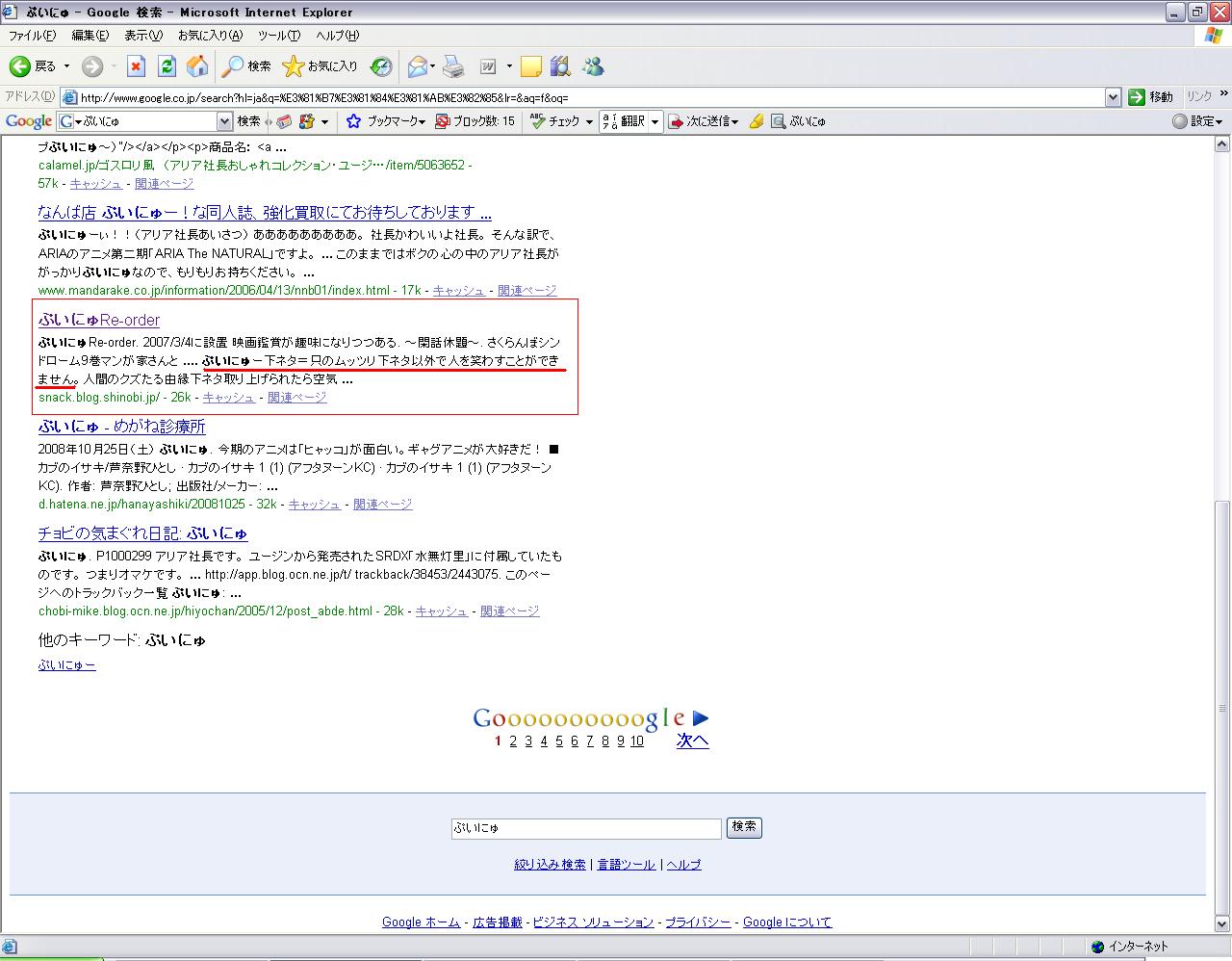Click the Google logo on the Google toolbar

[29, 121]
